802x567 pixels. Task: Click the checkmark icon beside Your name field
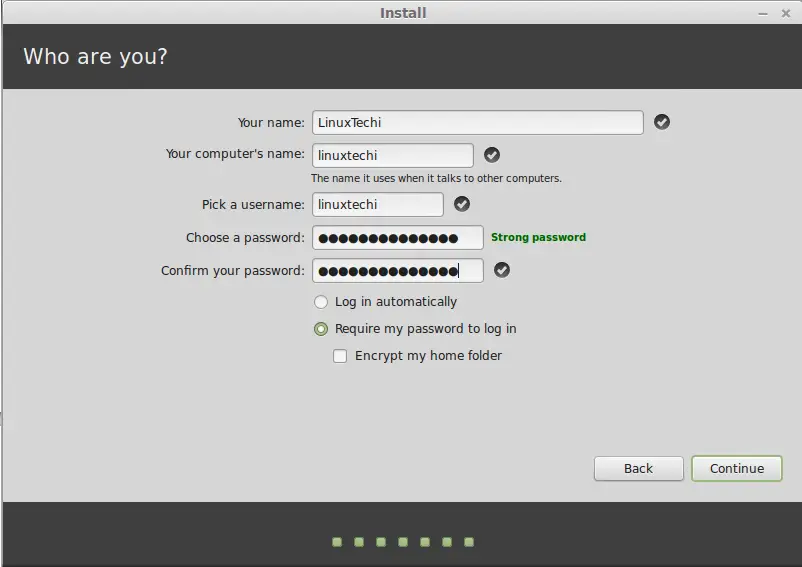(662, 122)
